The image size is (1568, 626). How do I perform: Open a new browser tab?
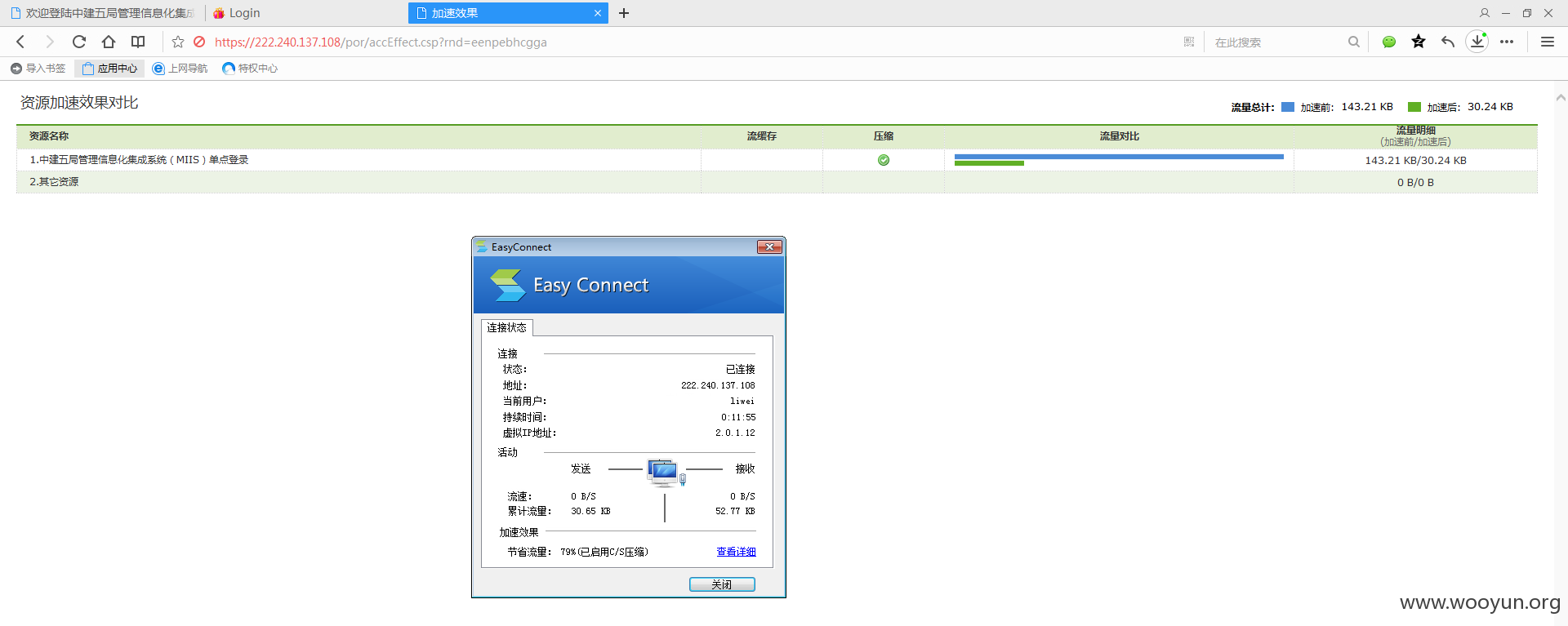[624, 13]
